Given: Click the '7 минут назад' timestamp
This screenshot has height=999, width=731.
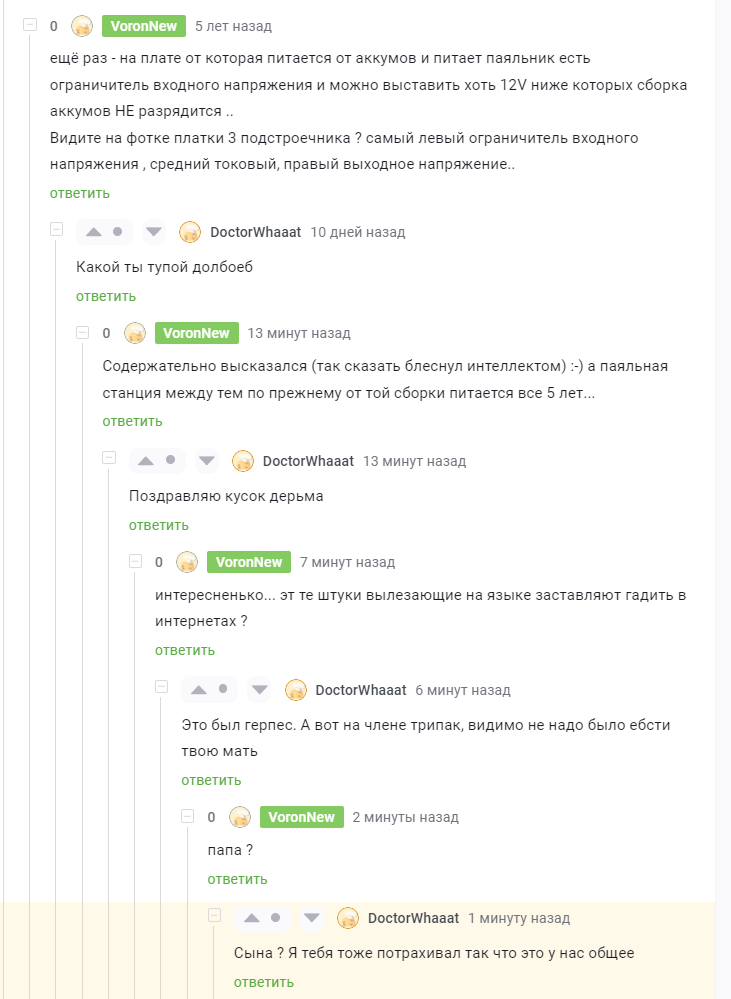Looking at the screenshot, I should (x=347, y=562).
